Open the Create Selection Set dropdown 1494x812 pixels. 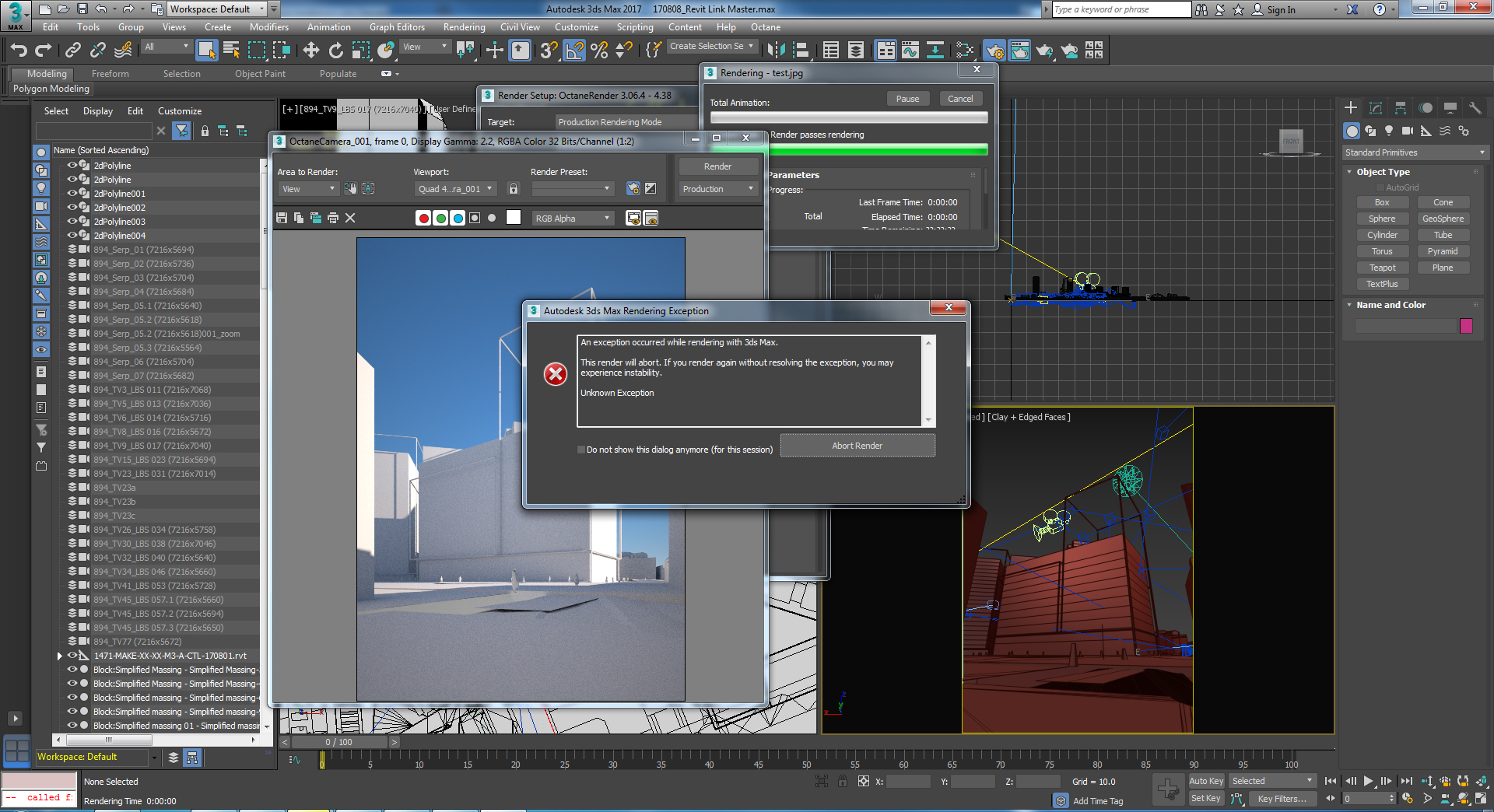click(712, 47)
